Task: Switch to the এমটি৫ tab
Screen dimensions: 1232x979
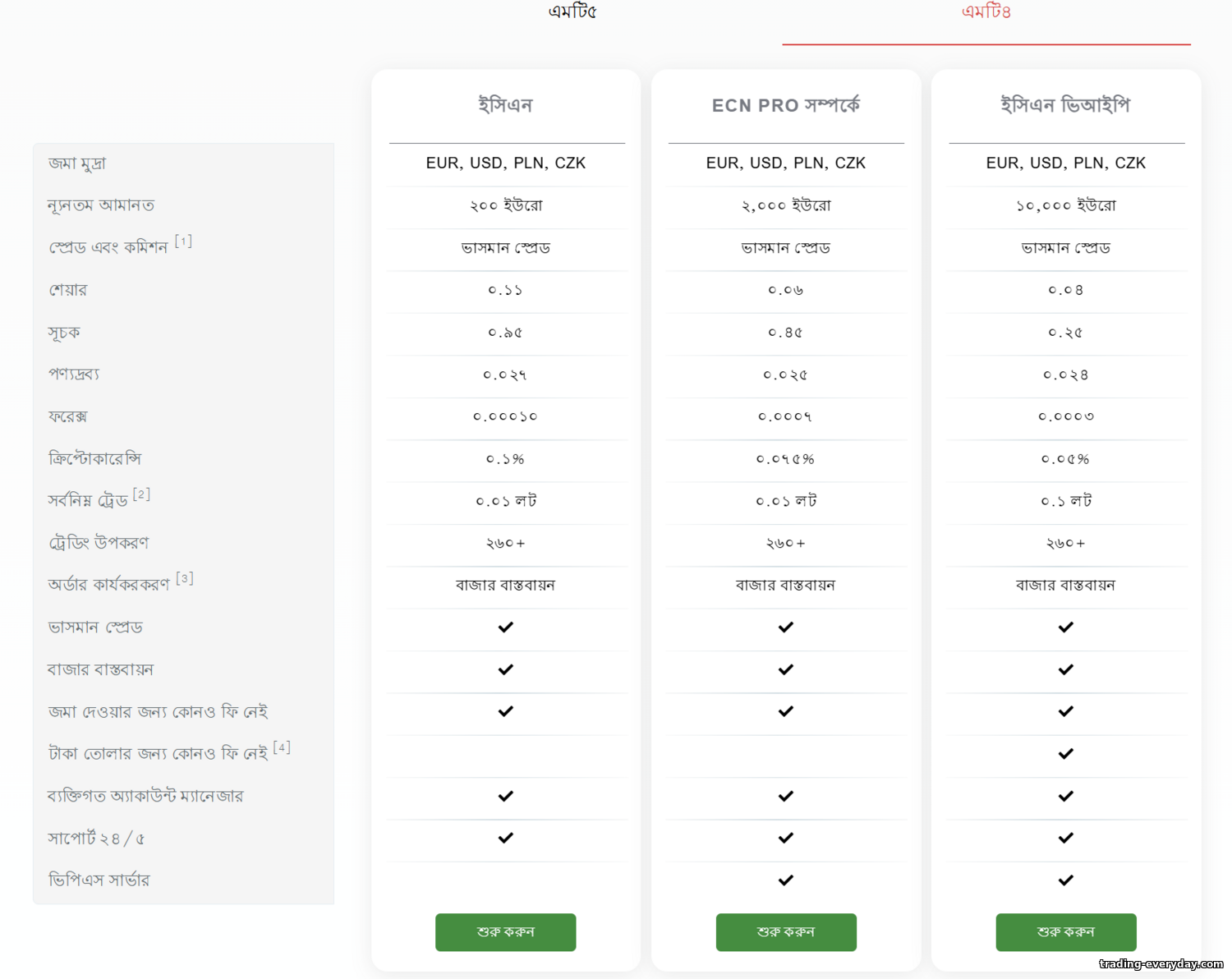Action: tap(572, 11)
